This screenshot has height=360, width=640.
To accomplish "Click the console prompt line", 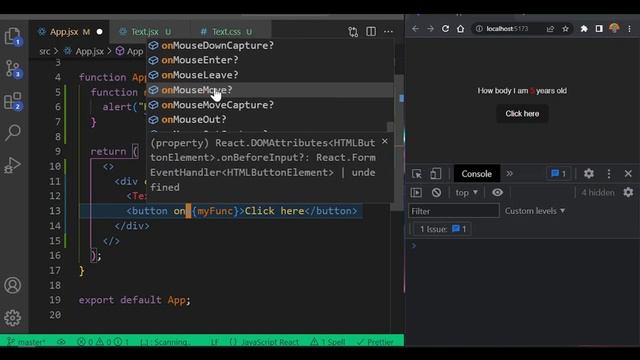I will [522, 246].
